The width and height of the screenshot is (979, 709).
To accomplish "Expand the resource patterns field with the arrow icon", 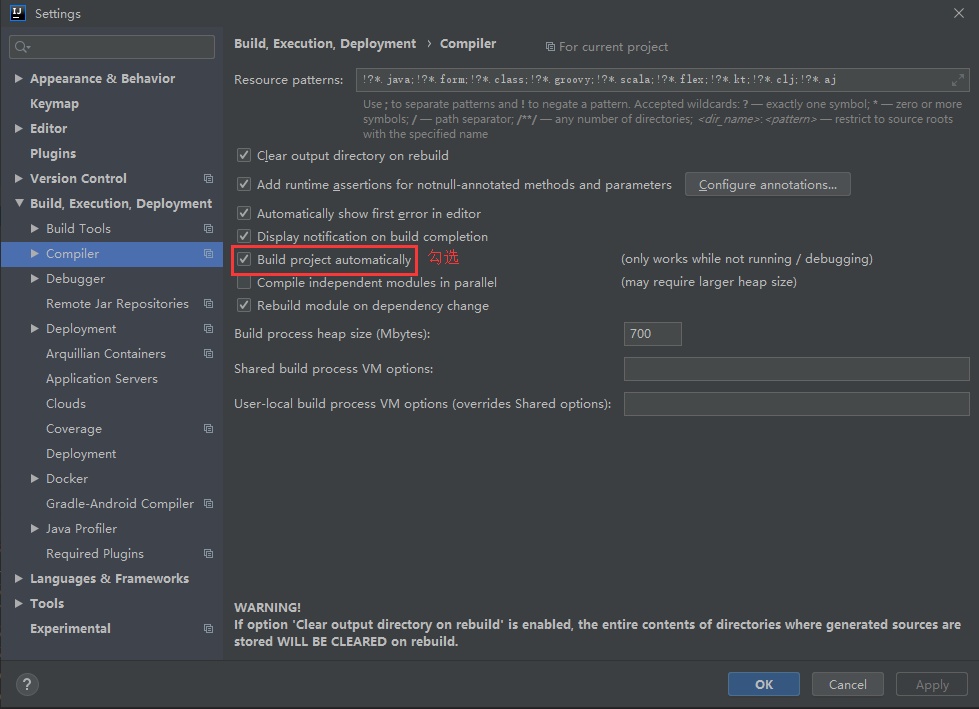I will [x=958, y=80].
